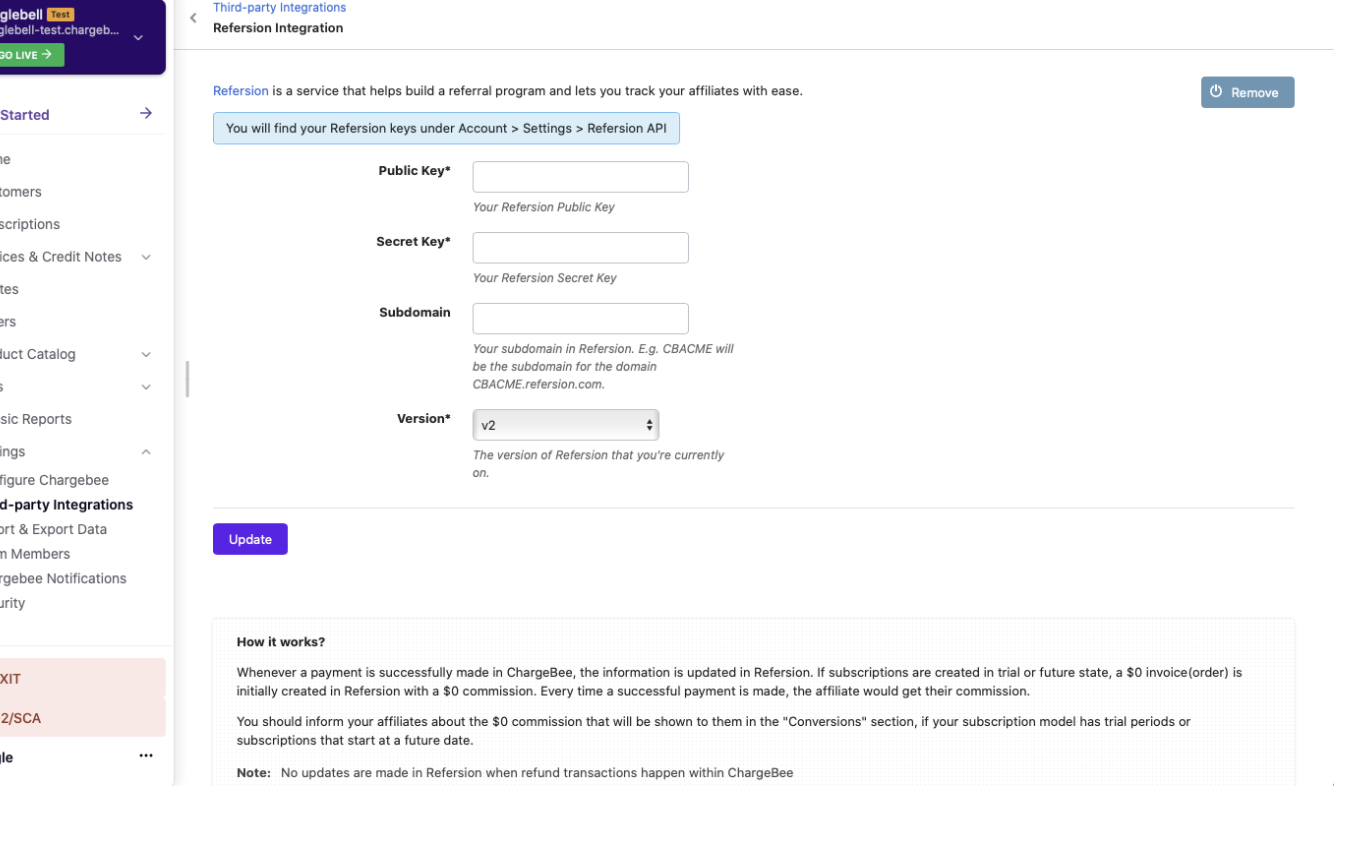Go to Team Members settings item
The height and width of the screenshot is (846, 1366).
pyautogui.click(x=35, y=554)
